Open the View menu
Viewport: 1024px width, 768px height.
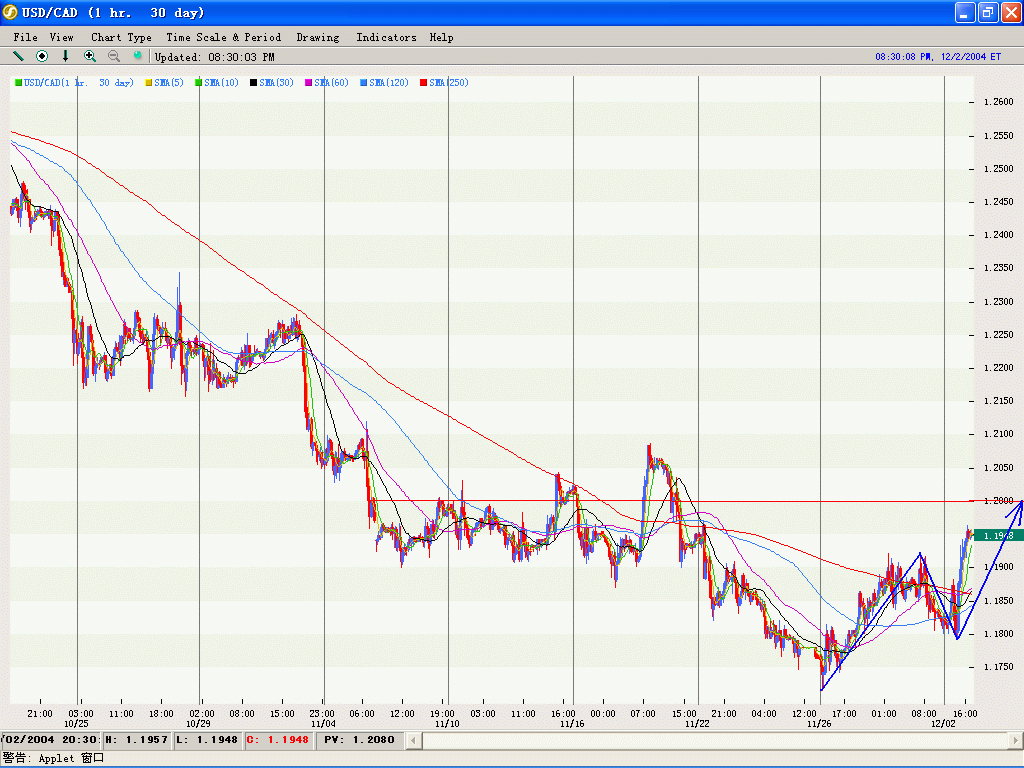click(x=62, y=37)
